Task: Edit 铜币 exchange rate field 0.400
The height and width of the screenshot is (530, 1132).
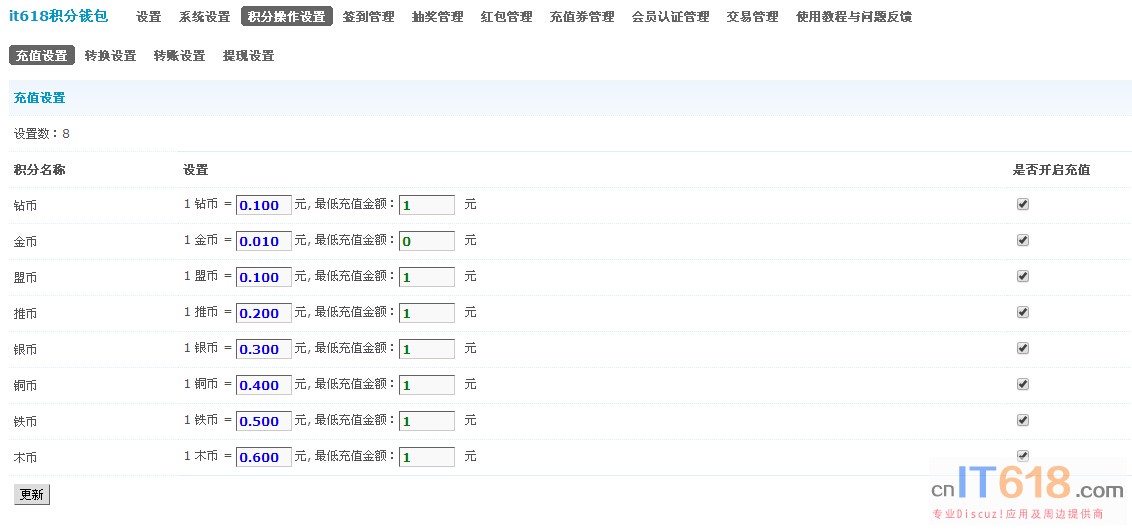Action: 264,386
